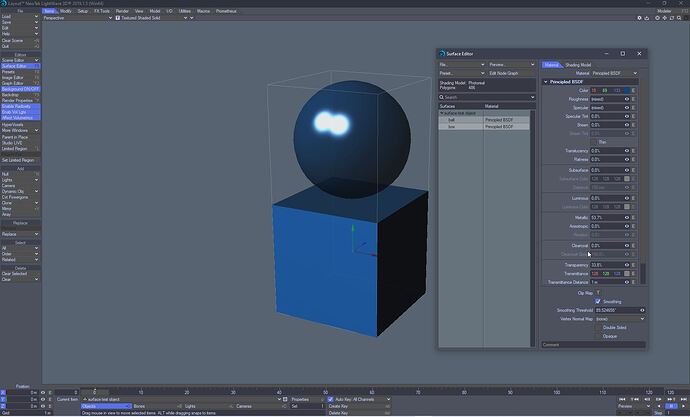Click the Y position channel button
The image size is (690, 417).
3,399
